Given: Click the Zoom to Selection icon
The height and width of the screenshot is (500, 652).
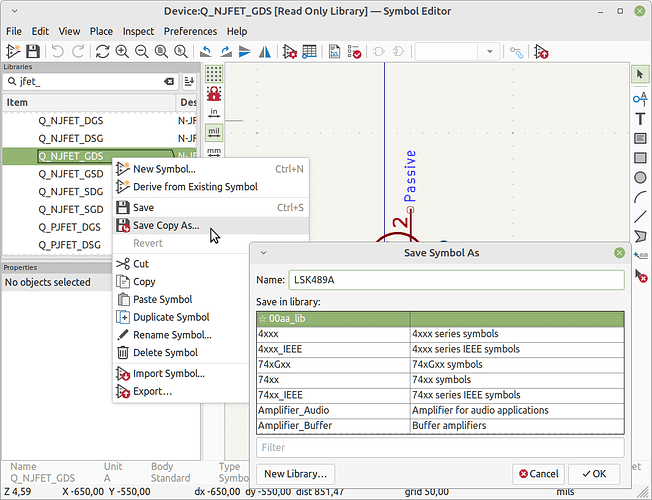Looking at the screenshot, I should tap(181, 52).
